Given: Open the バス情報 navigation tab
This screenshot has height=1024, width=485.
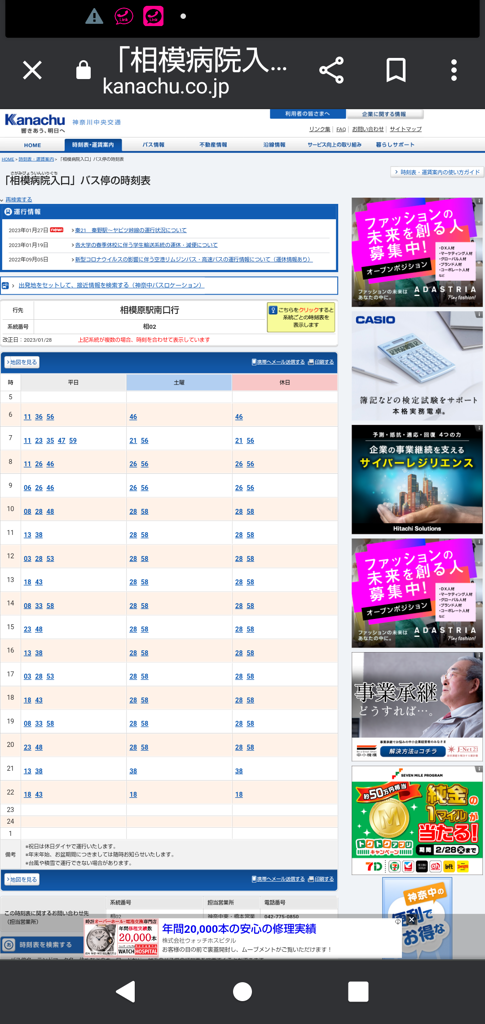Looking at the screenshot, I should [x=153, y=145].
